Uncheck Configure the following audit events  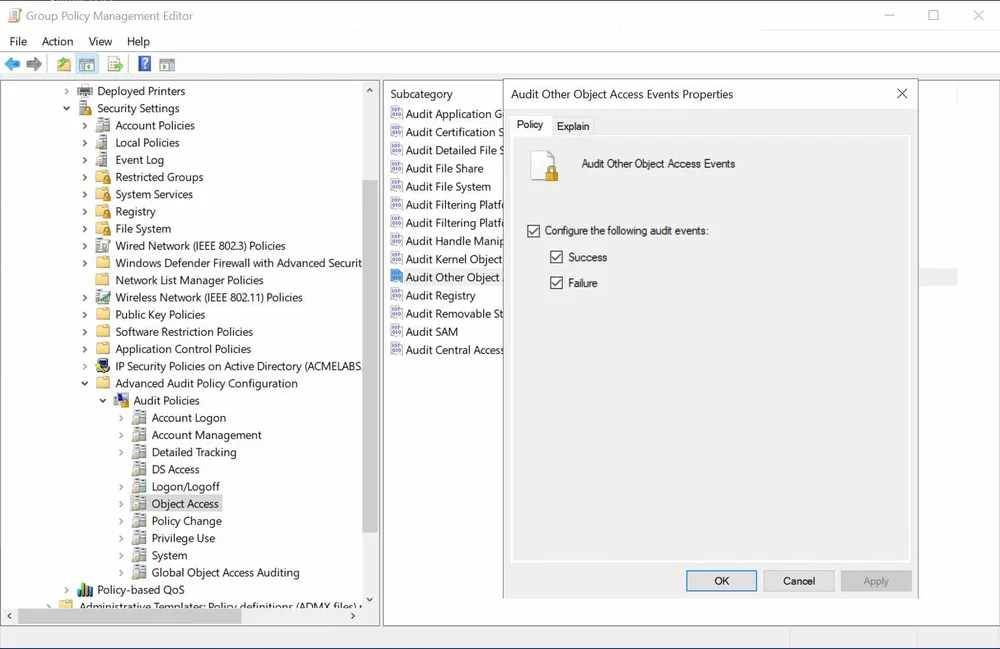coord(534,231)
